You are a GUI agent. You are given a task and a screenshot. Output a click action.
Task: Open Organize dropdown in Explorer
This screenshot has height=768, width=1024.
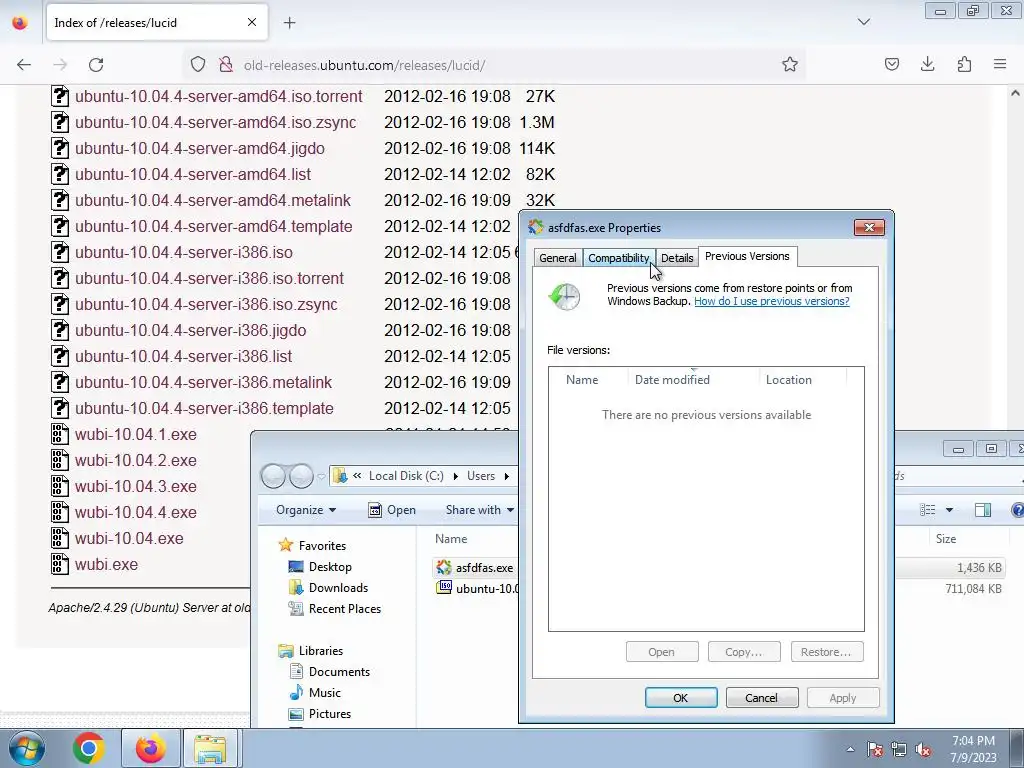(306, 510)
